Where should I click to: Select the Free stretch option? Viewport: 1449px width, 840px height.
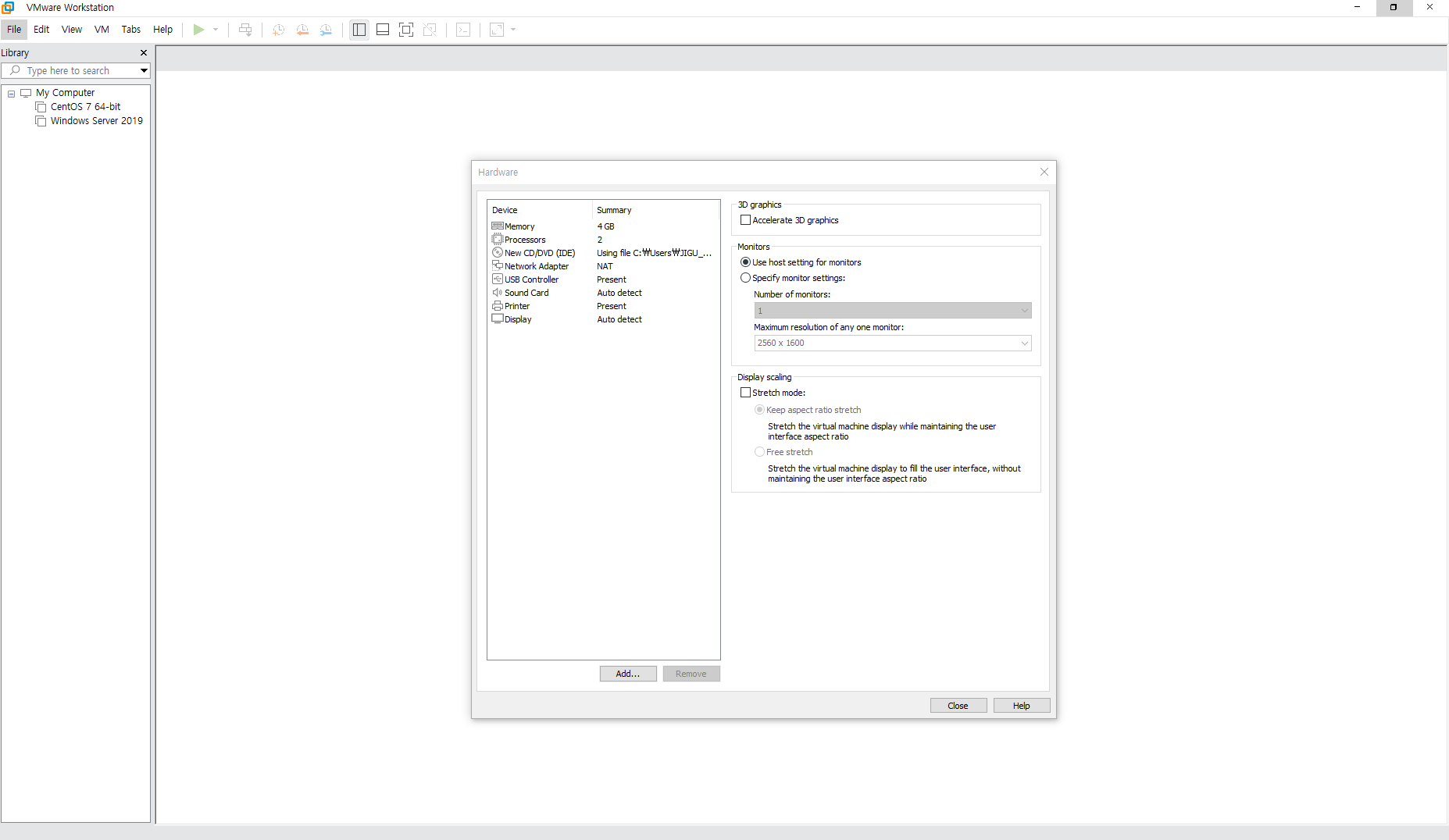(759, 452)
